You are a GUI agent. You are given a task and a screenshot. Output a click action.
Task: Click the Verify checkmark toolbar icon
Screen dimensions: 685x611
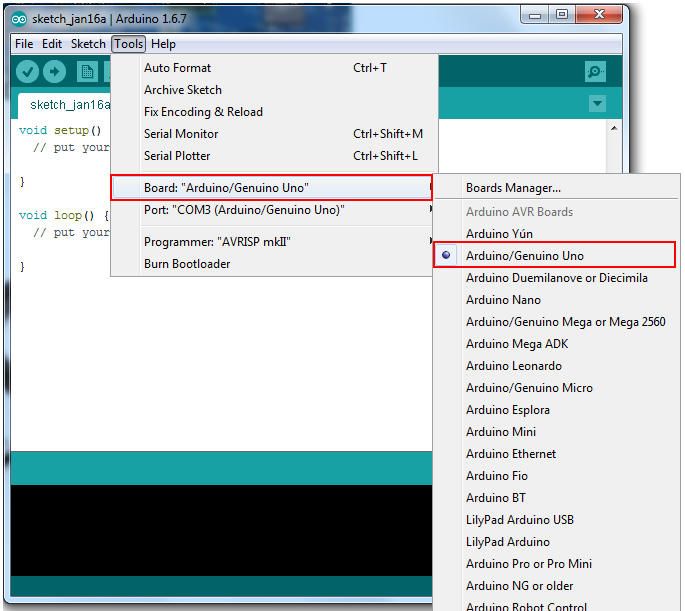click(27, 72)
